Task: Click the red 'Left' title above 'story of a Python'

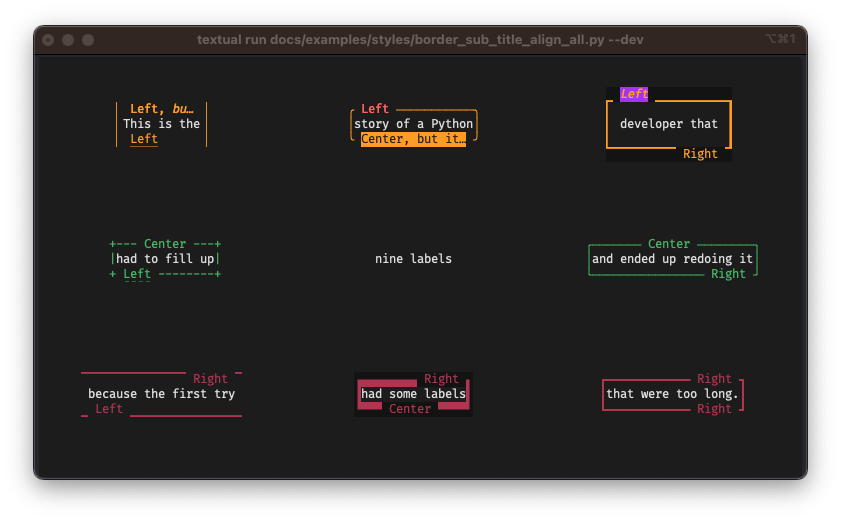Action: point(375,109)
